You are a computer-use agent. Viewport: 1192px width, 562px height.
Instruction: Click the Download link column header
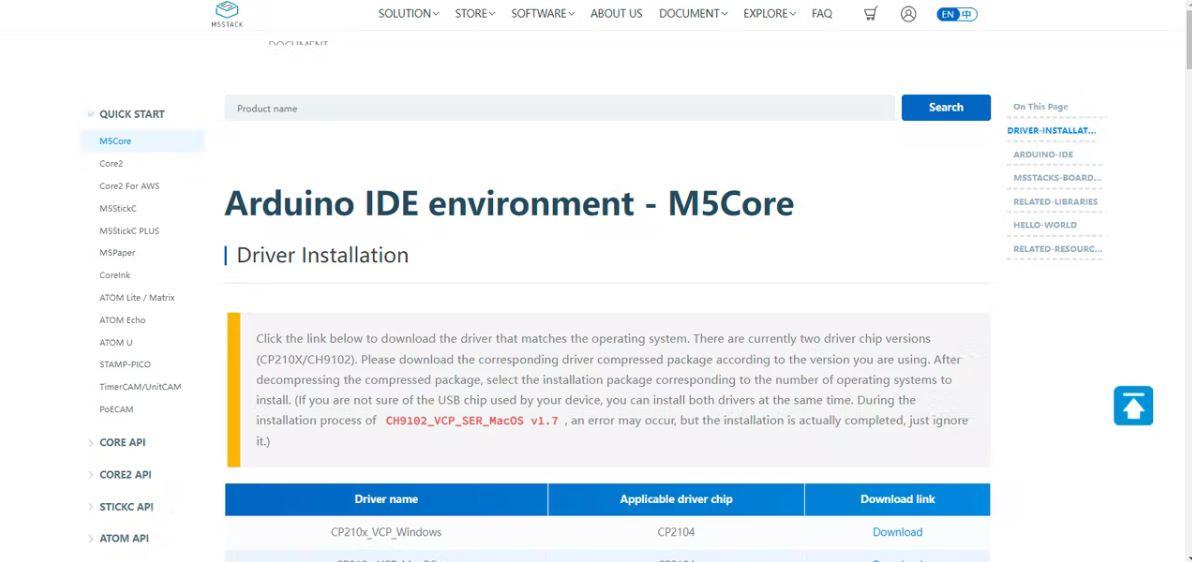point(898,500)
